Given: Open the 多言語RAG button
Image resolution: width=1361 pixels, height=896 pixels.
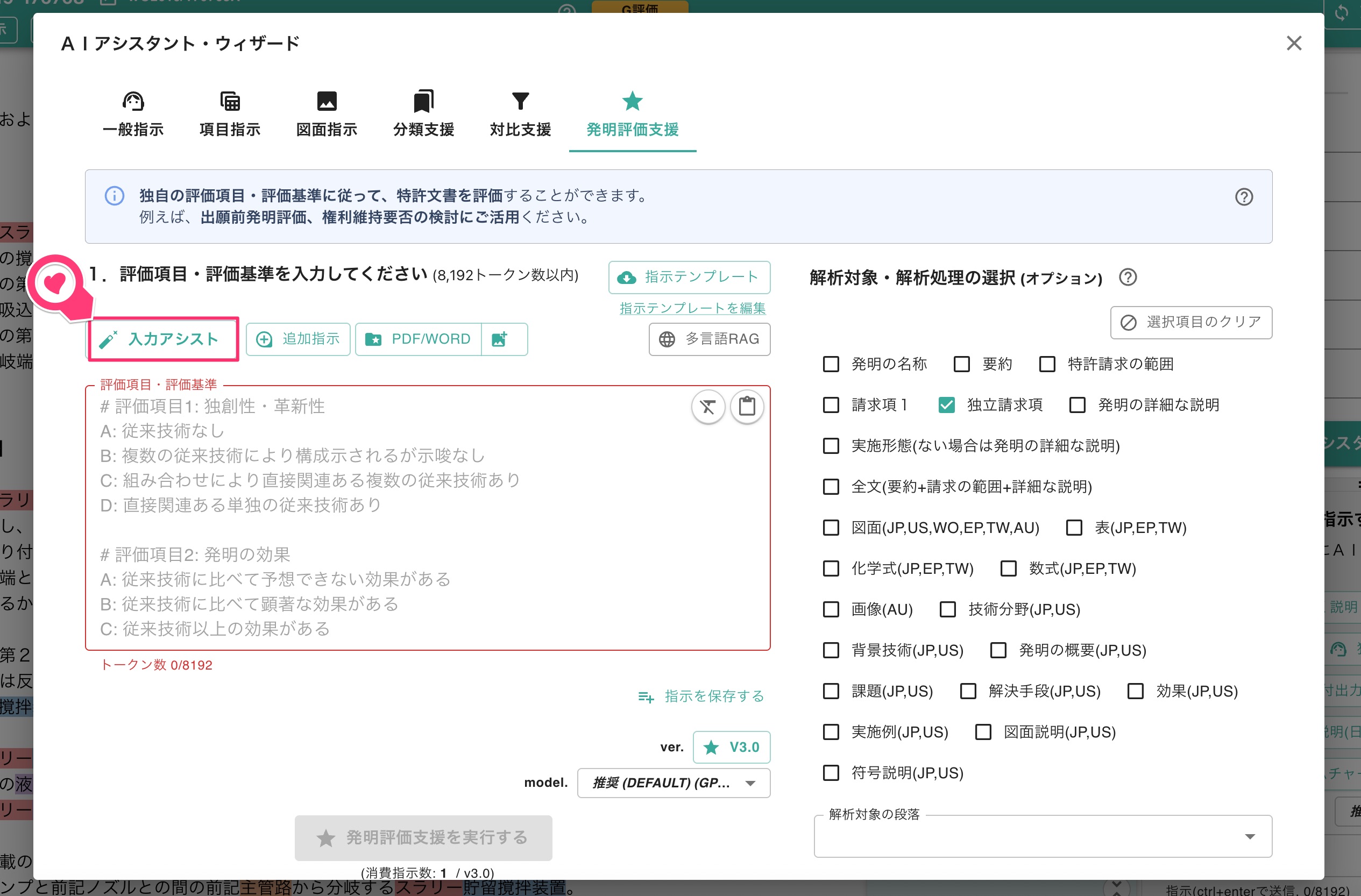Looking at the screenshot, I should click(709, 339).
